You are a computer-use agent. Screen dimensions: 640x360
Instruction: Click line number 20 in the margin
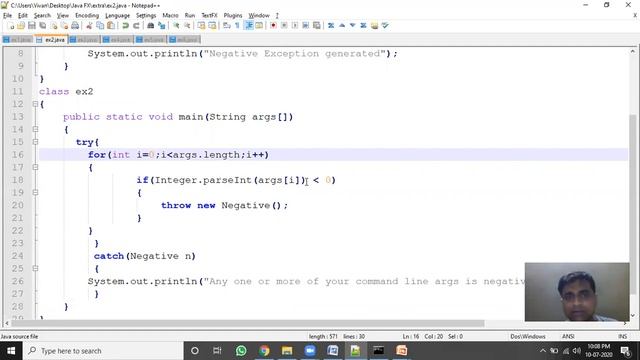(x=18, y=205)
